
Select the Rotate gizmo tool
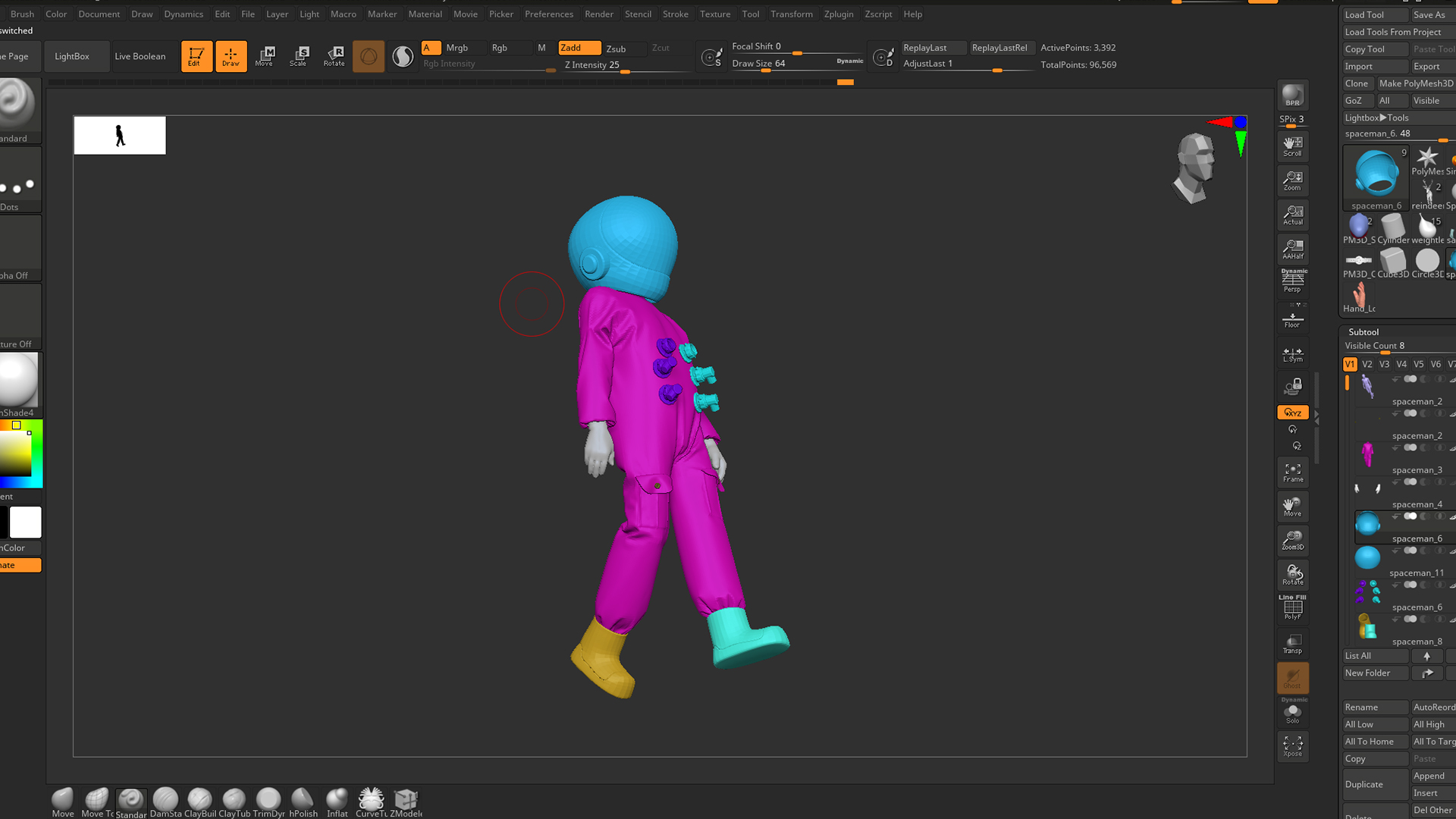(x=334, y=55)
